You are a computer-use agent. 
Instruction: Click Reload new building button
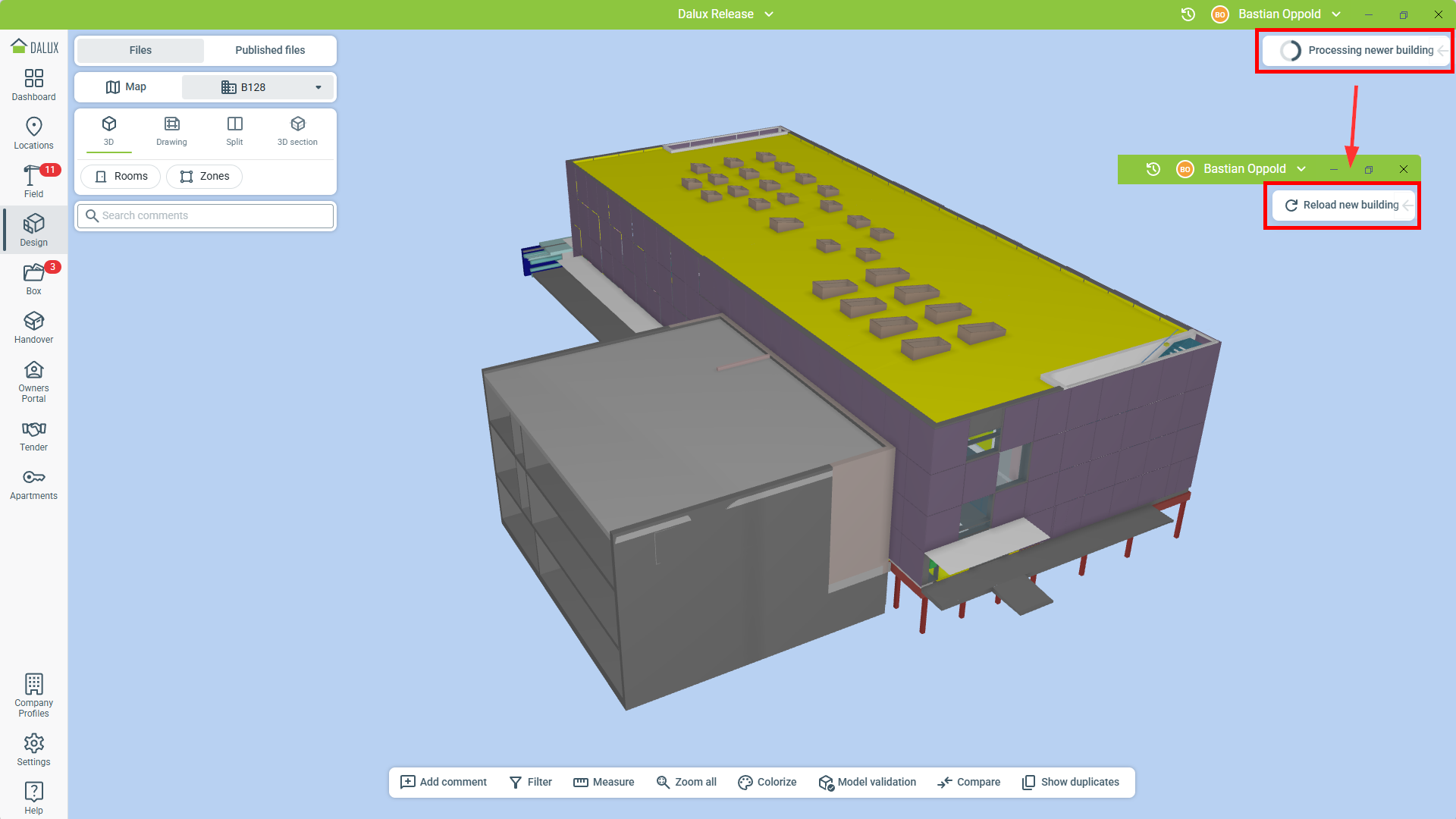coord(1342,206)
